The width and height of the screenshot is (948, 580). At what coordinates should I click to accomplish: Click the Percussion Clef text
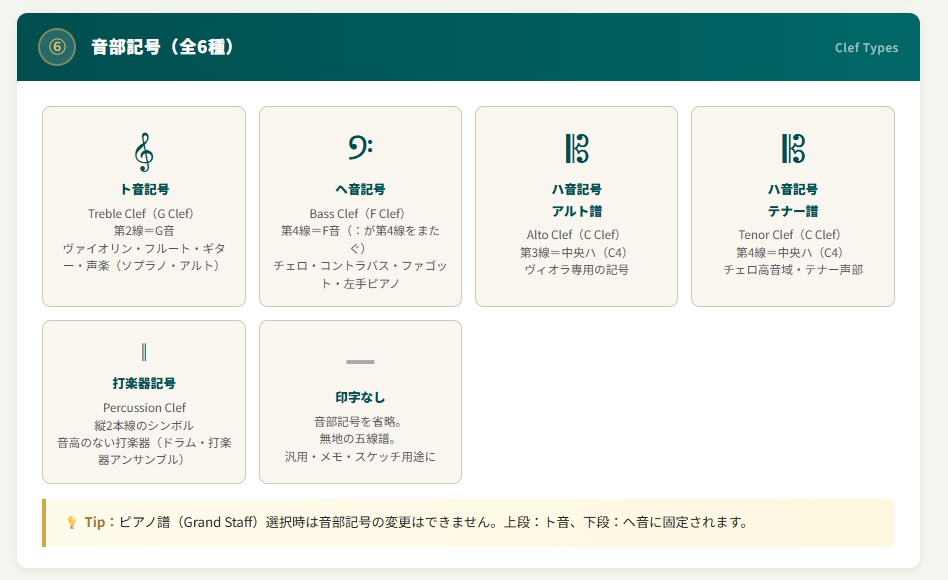point(144,408)
